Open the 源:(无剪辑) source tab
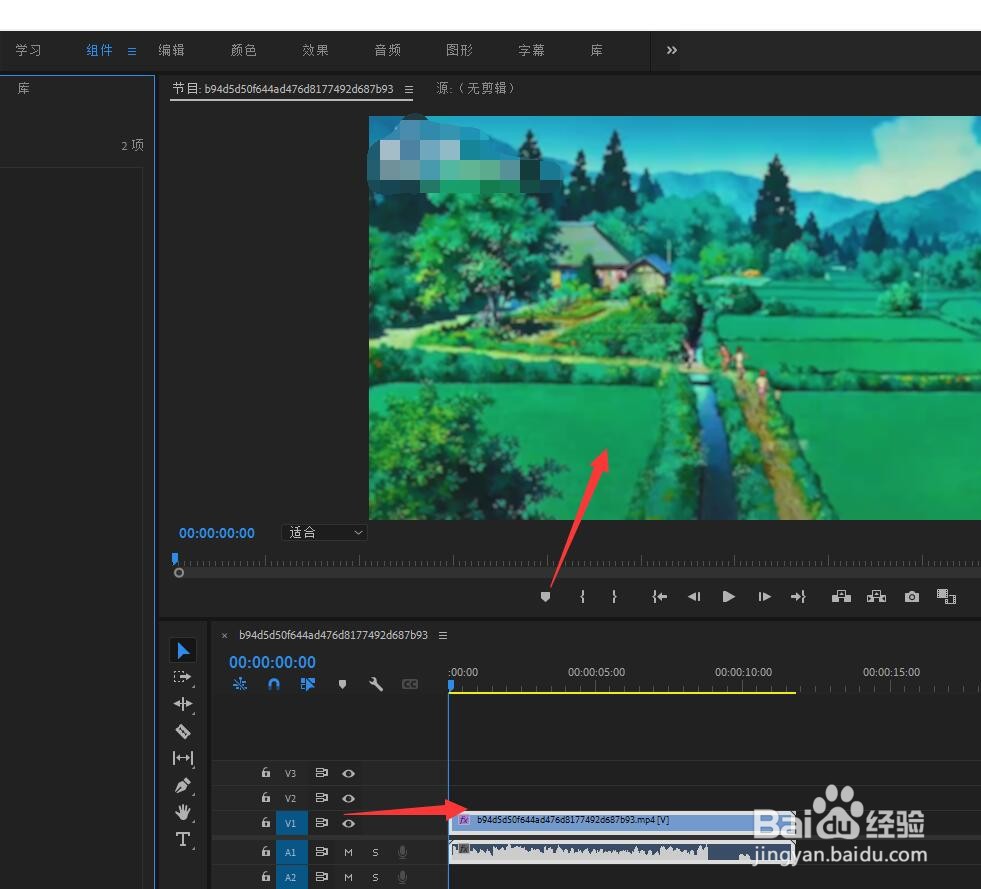This screenshot has width=981, height=889. [x=476, y=88]
